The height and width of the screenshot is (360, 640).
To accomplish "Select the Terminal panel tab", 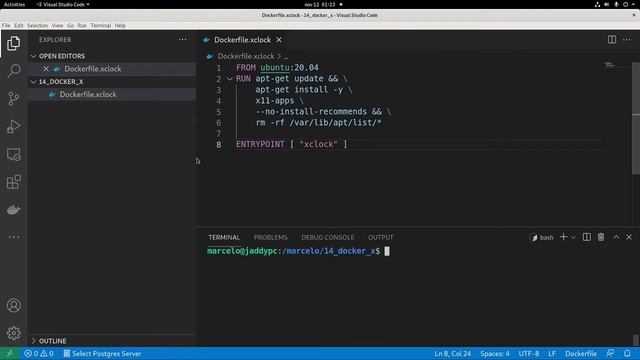I will 224,237.
